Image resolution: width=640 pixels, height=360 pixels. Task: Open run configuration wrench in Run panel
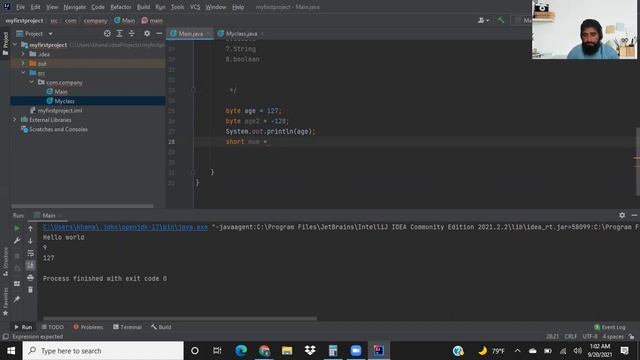[x=17, y=241]
